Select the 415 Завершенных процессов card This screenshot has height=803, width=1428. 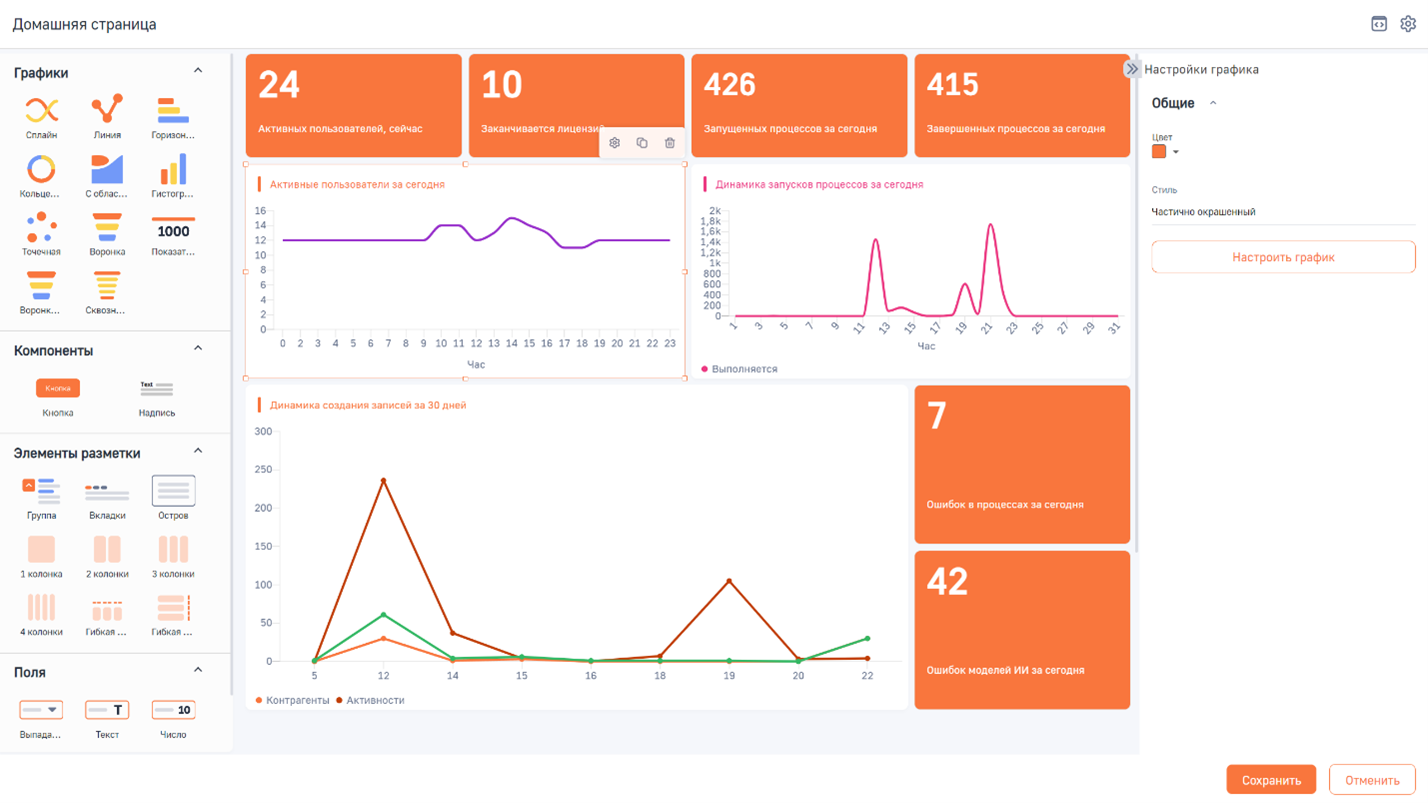click(1022, 105)
